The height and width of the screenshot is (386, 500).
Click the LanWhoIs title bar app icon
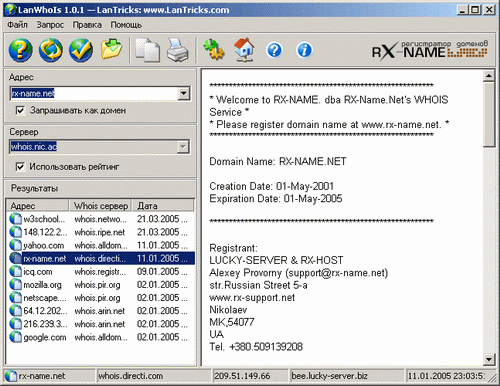pos(10,9)
